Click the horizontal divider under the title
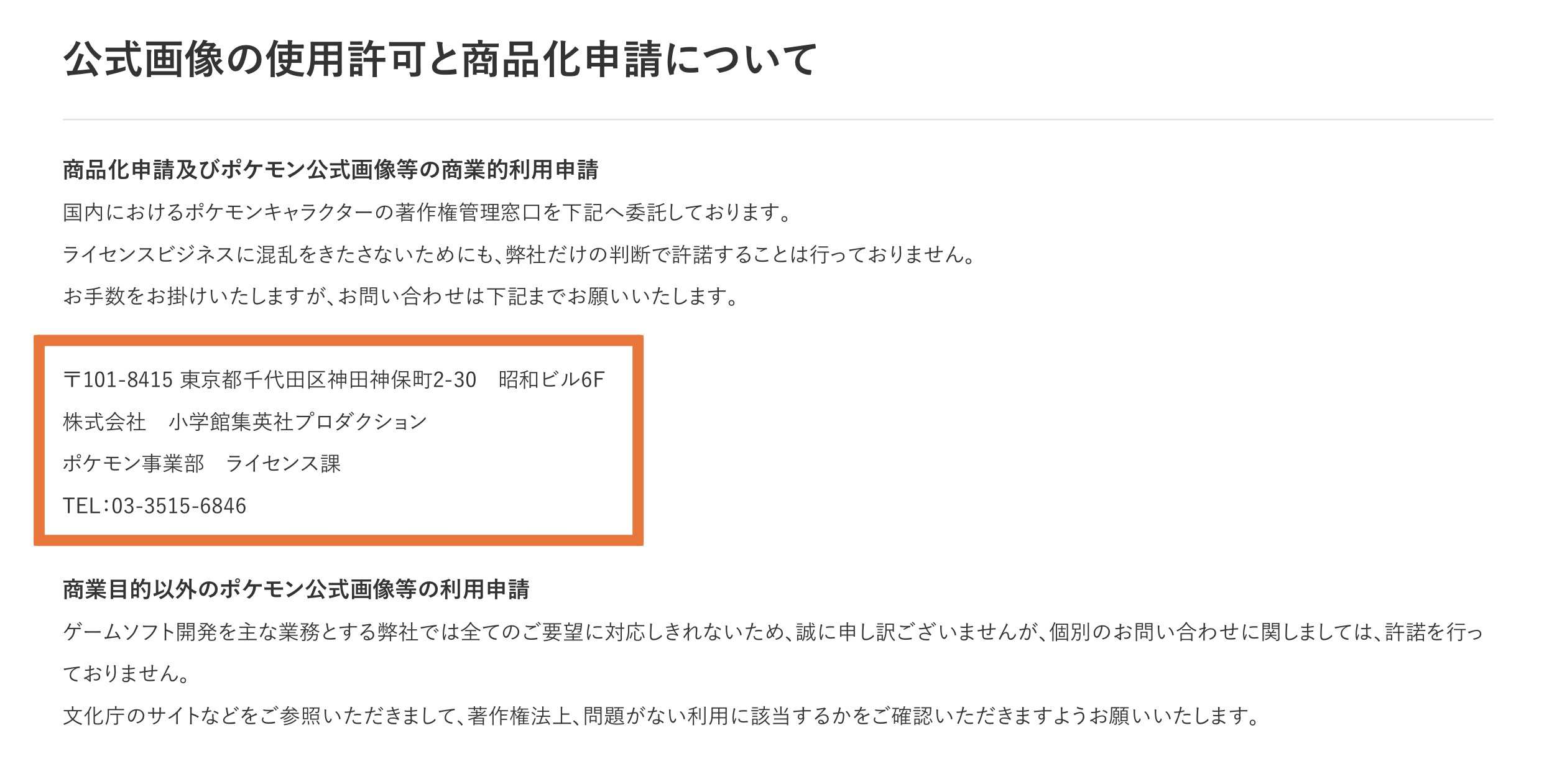 pyautogui.click(x=778, y=119)
